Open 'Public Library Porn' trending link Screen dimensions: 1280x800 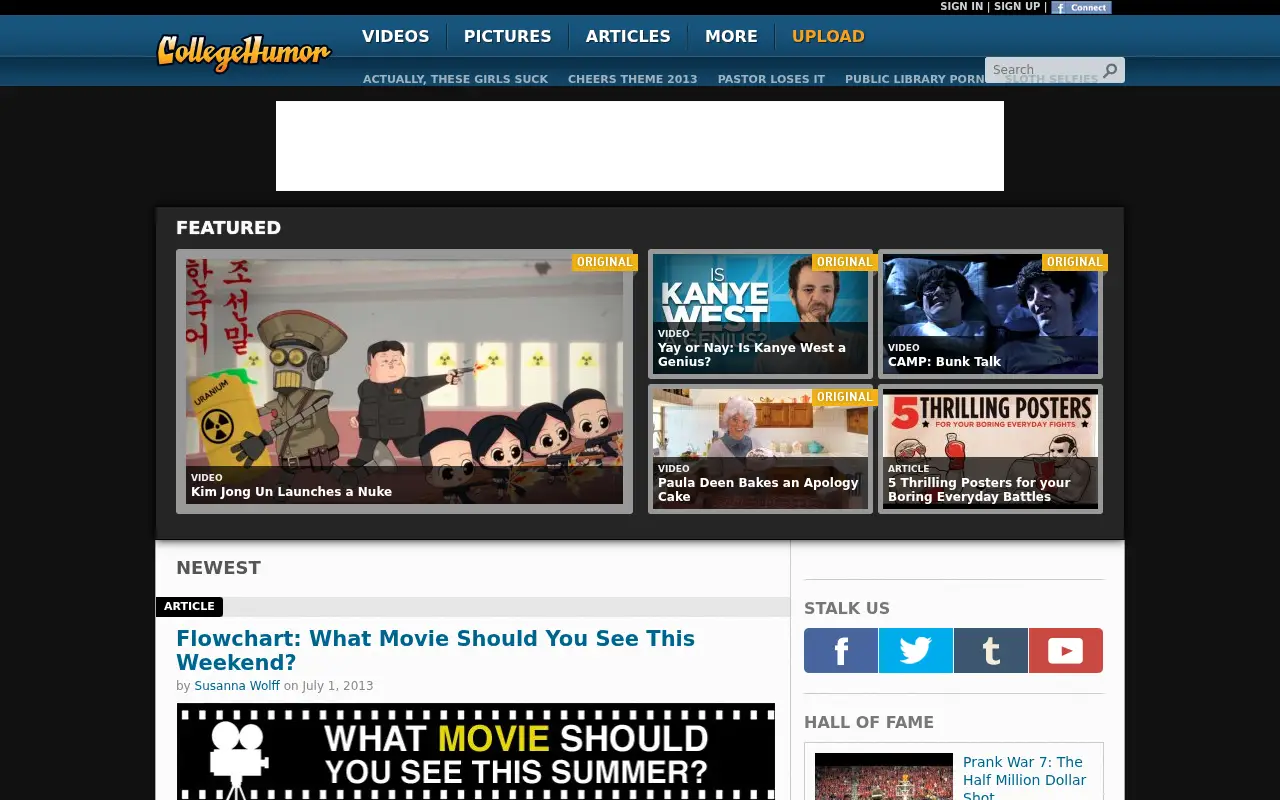tap(915, 79)
